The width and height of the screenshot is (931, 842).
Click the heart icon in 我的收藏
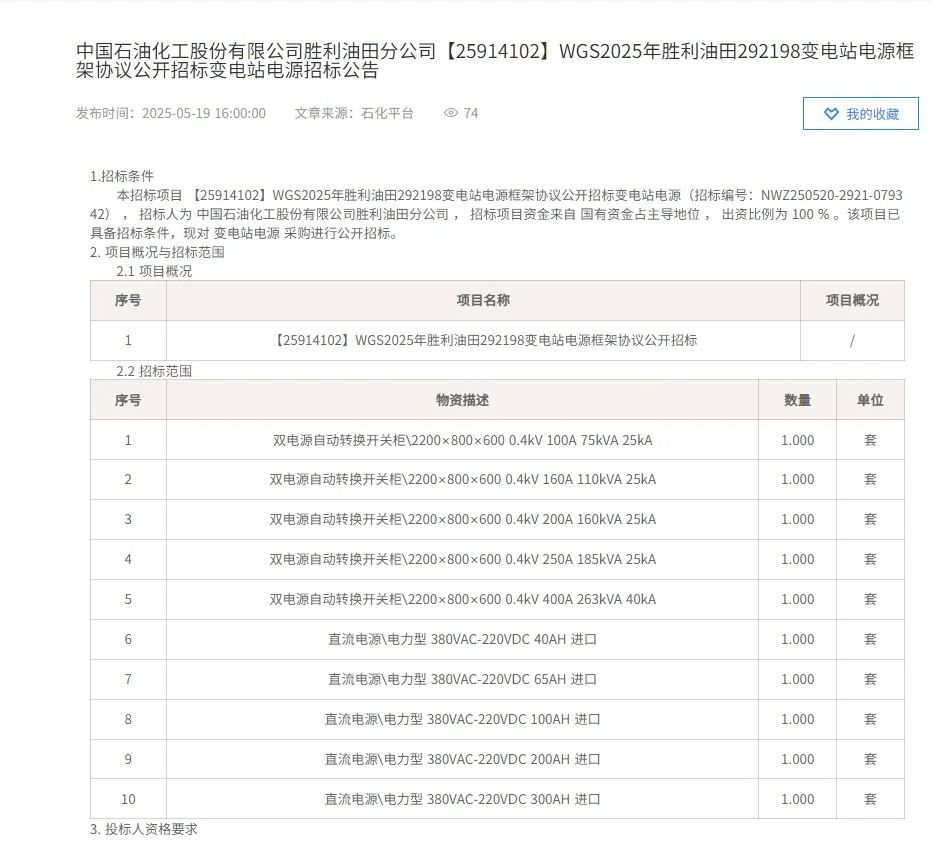[x=831, y=114]
